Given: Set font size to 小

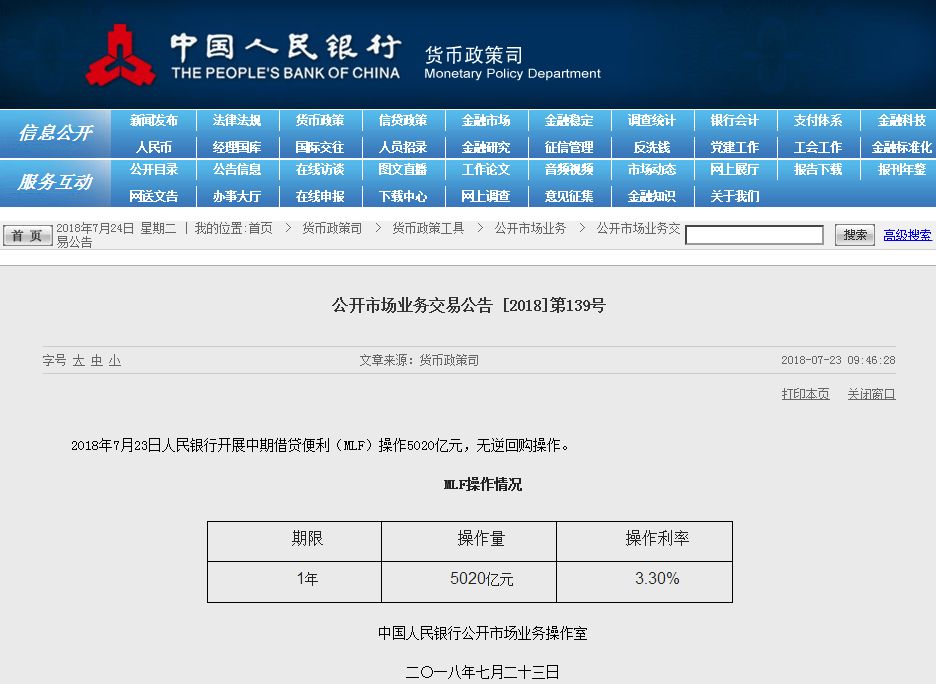Looking at the screenshot, I should (x=115, y=361).
